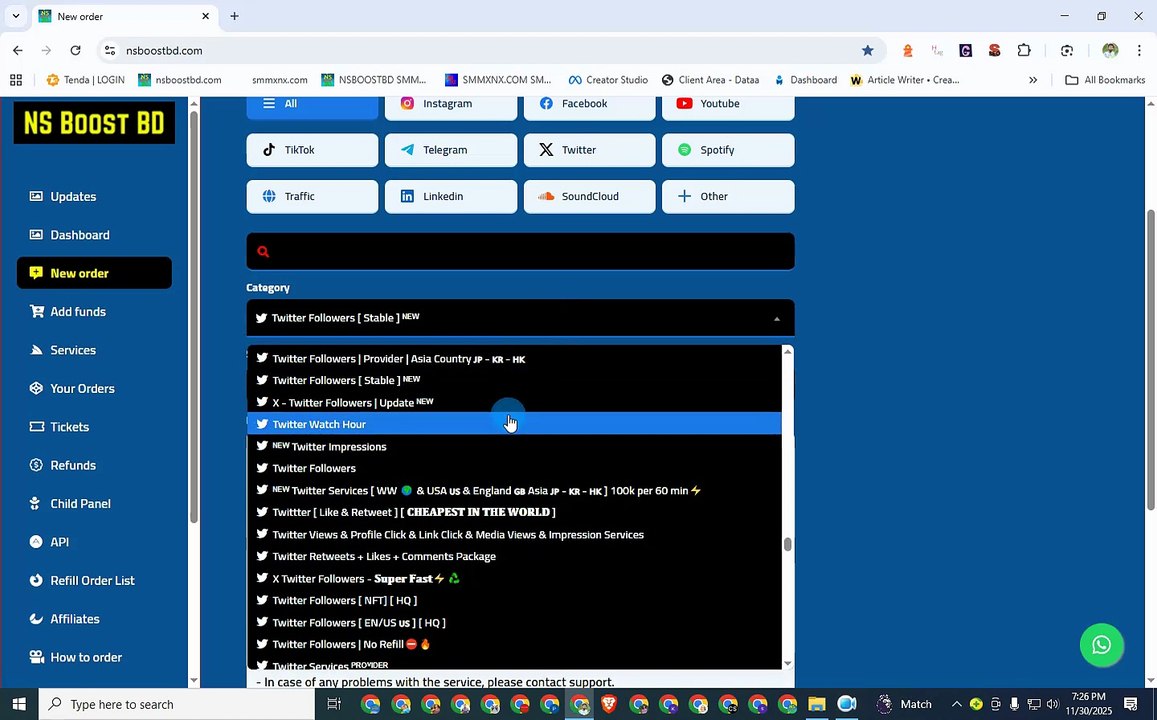Filter services by Spotify

pos(728,150)
